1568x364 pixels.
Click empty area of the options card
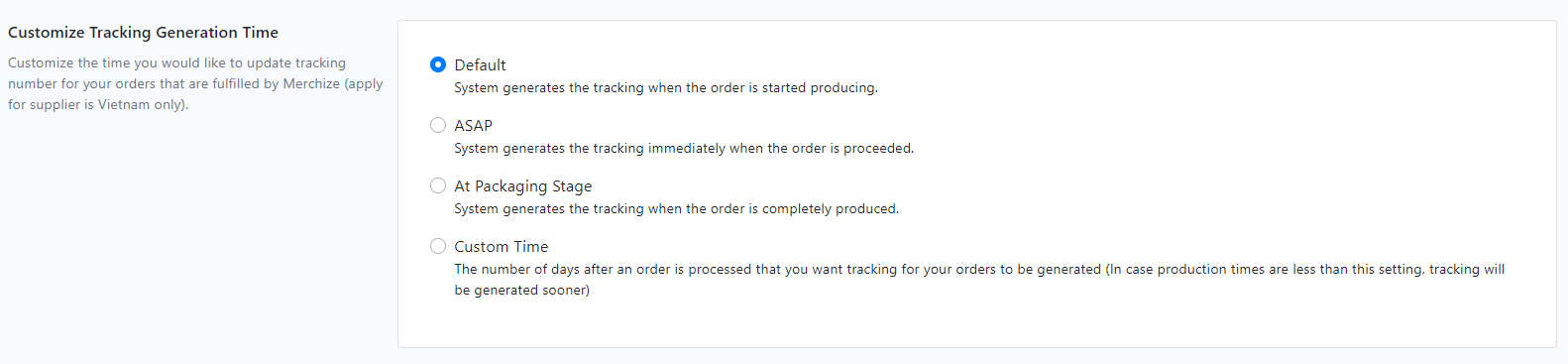pyautogui.click(x=1189, y=149)
